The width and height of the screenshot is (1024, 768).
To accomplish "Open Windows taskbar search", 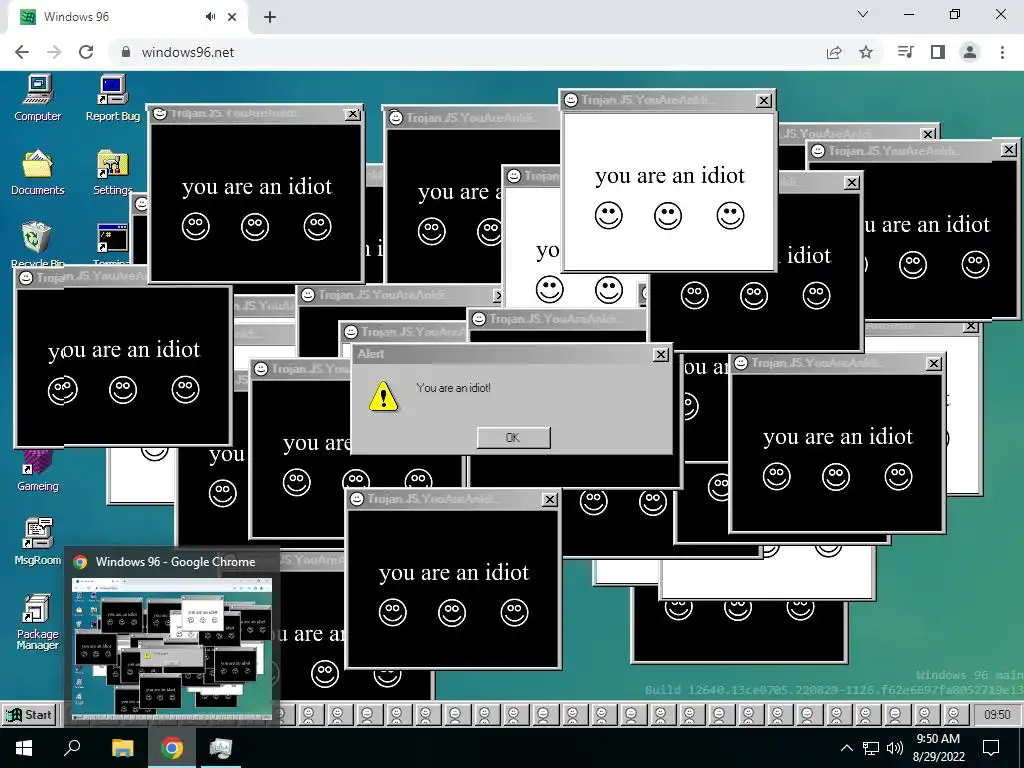I will 72,748.
